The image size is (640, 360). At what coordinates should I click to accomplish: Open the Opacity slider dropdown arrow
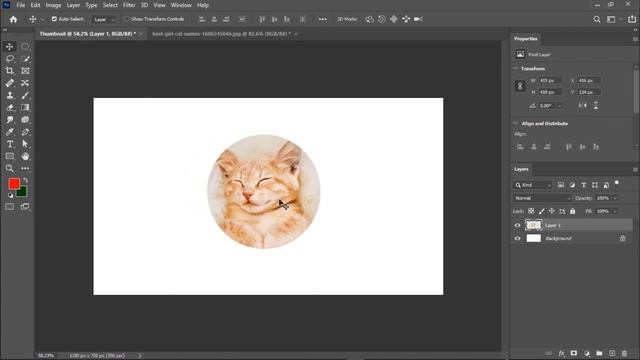(615, 198)
